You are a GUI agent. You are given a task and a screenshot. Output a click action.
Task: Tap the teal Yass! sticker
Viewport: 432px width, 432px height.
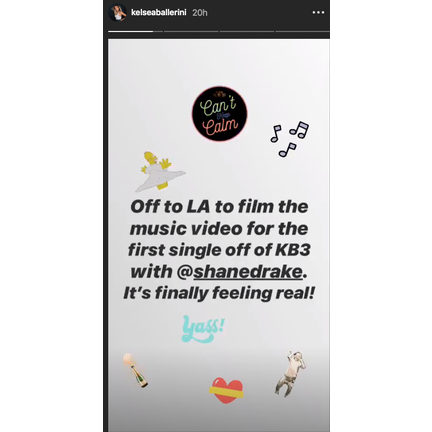point(203,329)
